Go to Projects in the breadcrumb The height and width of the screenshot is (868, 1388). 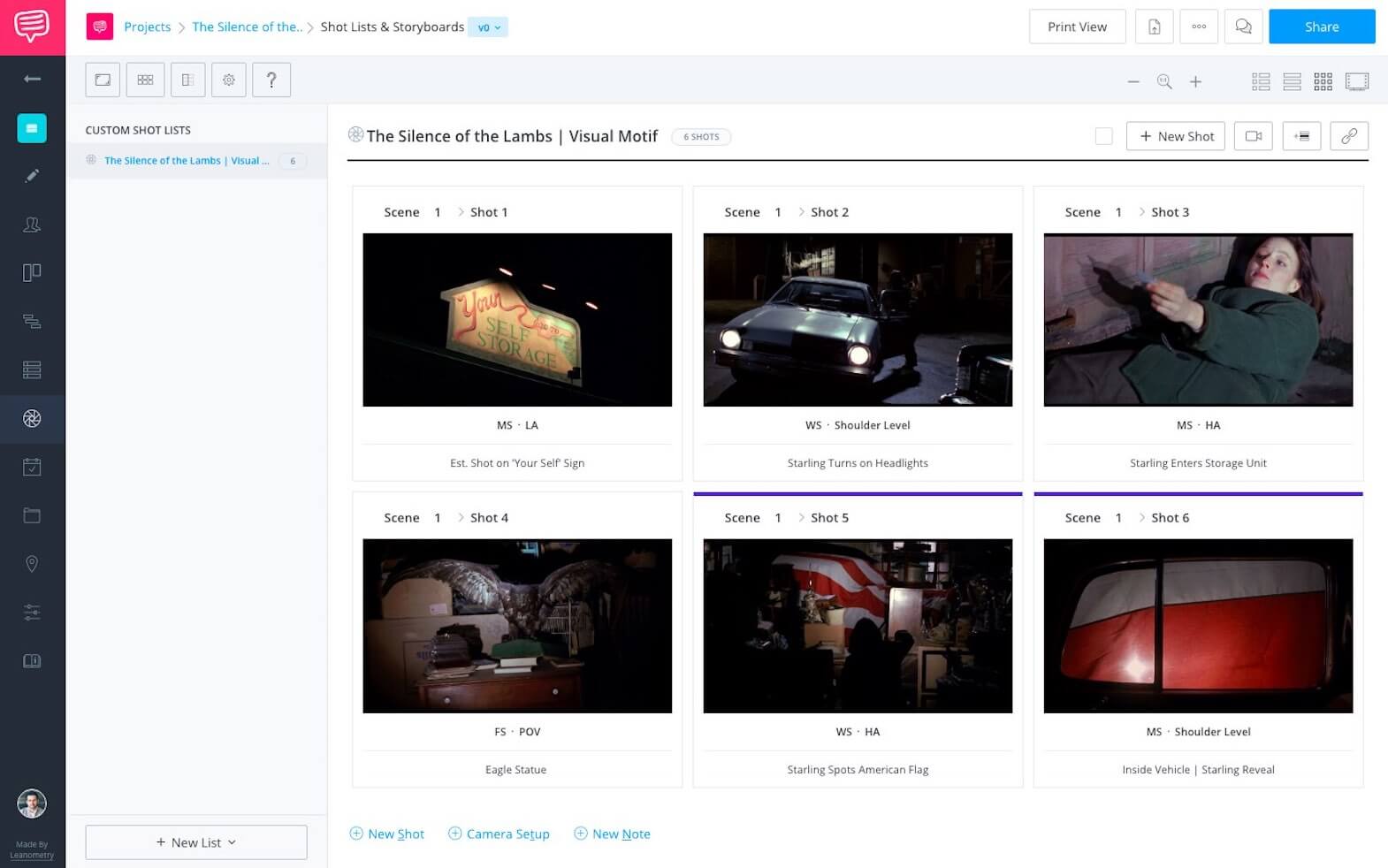pyautogui.click(x=147, y=27)
